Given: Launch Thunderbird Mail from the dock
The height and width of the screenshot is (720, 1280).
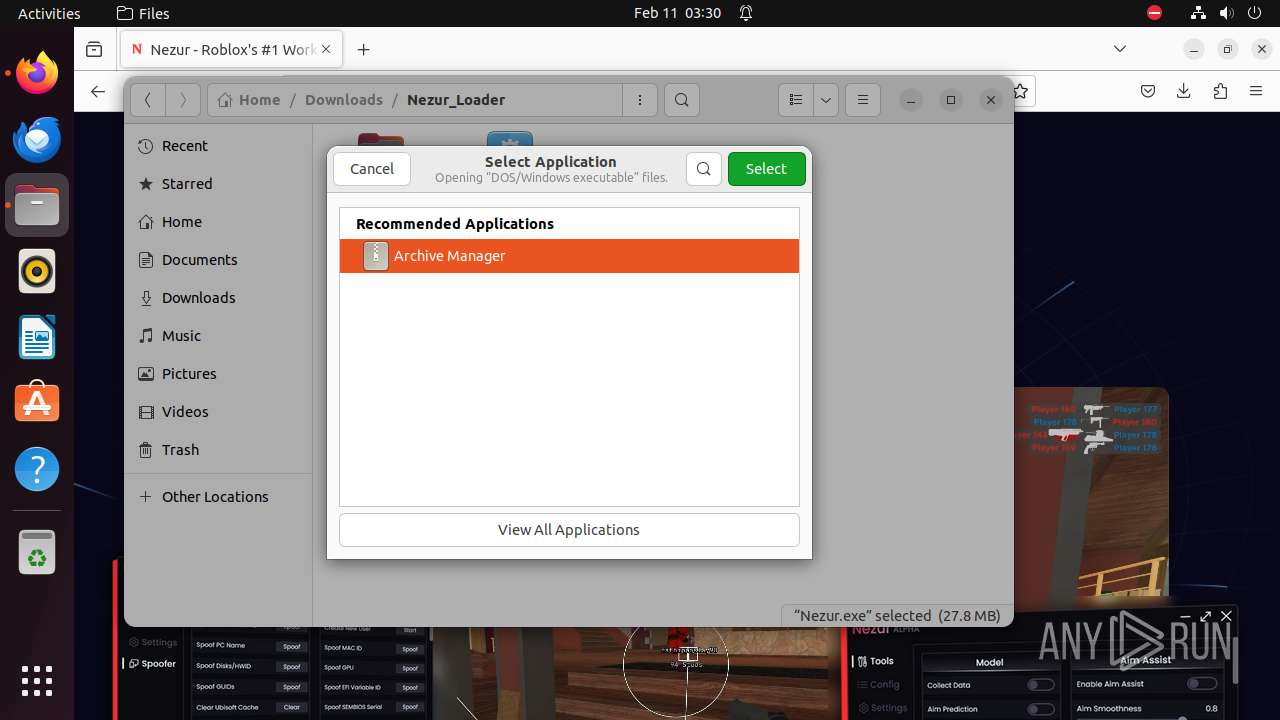Looking at the screenshot, I should [x=37, y=139].
